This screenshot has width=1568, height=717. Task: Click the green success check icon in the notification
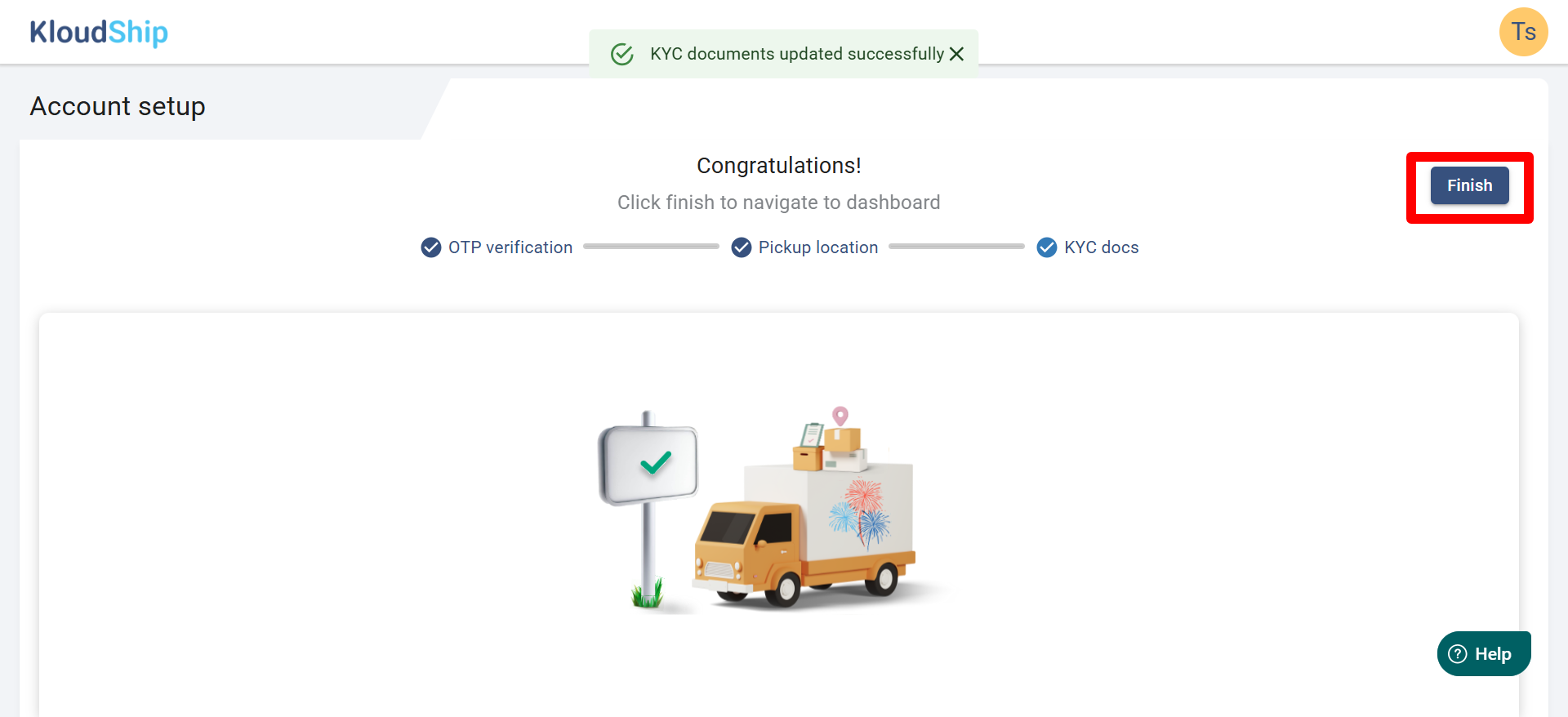tap(622, 54)
